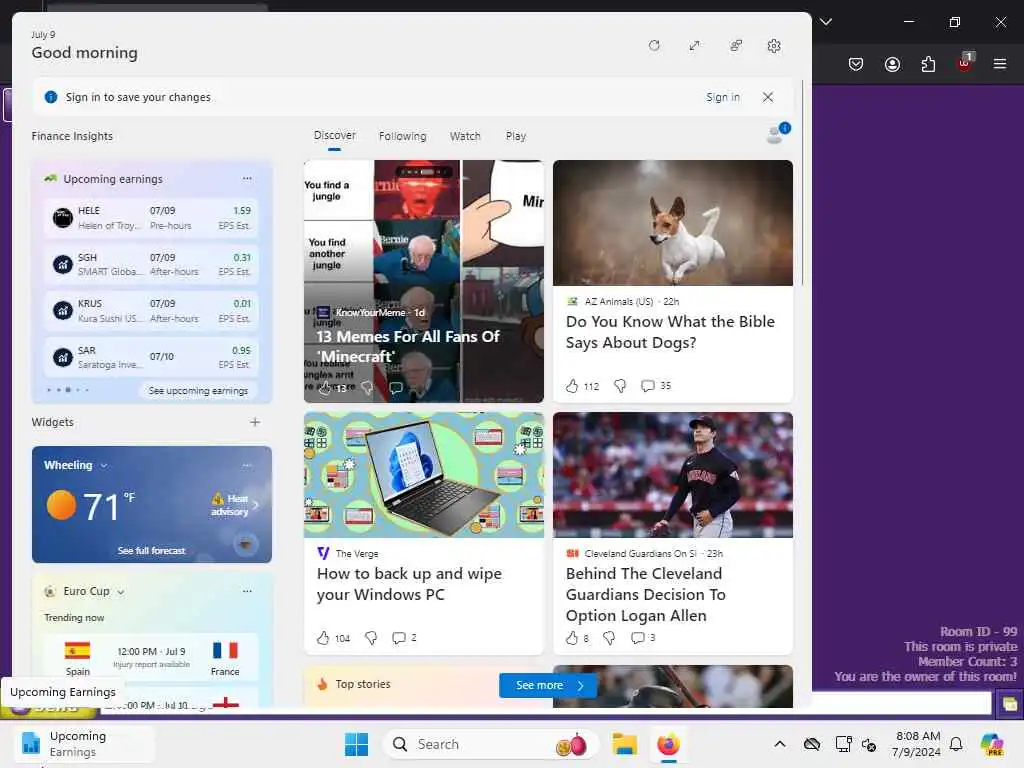Switch to the Discover tab
This screenshot has height=768, width=1024.
click(x=334, y=136)
